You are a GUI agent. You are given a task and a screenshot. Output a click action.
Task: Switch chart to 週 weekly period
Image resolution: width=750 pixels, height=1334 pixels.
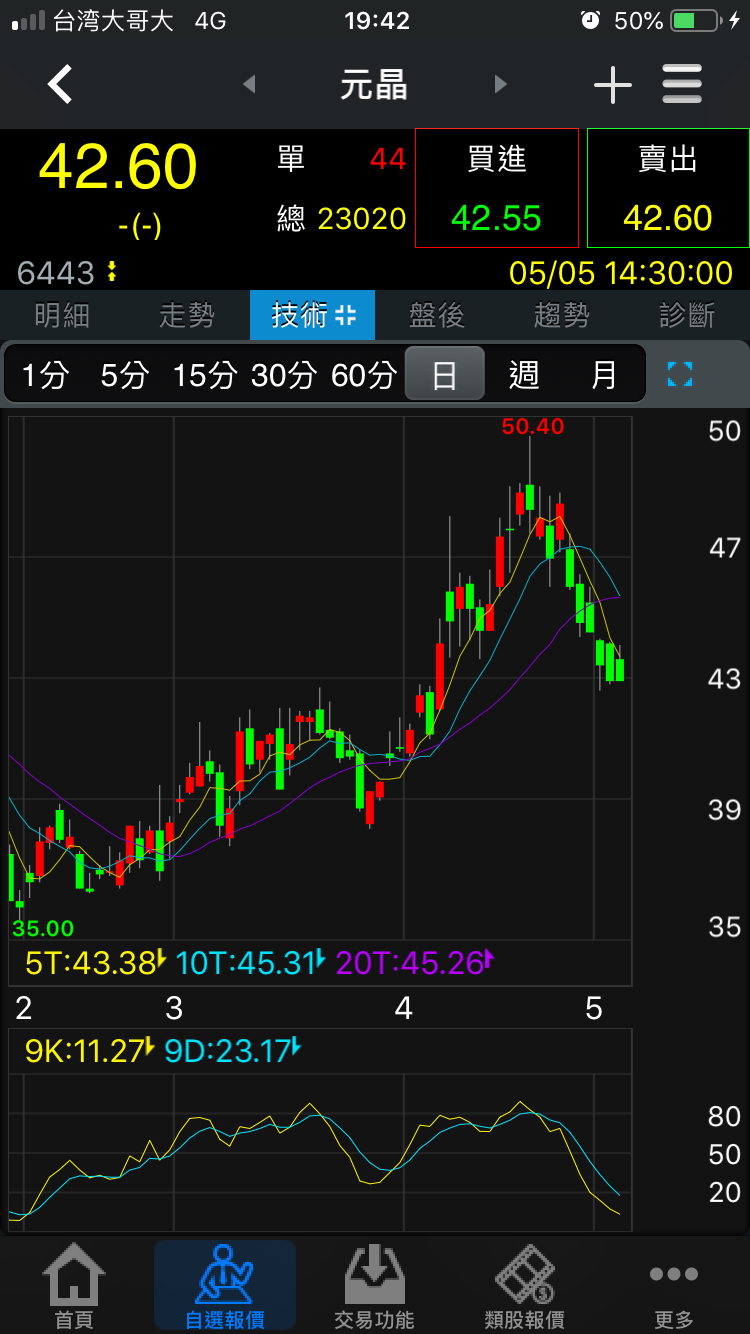pyautogui.click(x=524, y=375)
